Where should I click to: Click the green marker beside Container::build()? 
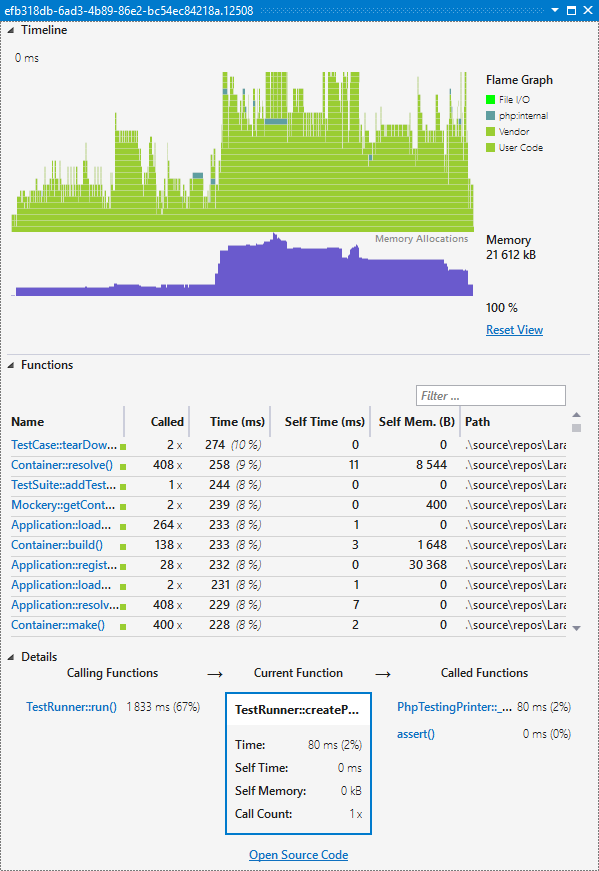coord(123,547)
